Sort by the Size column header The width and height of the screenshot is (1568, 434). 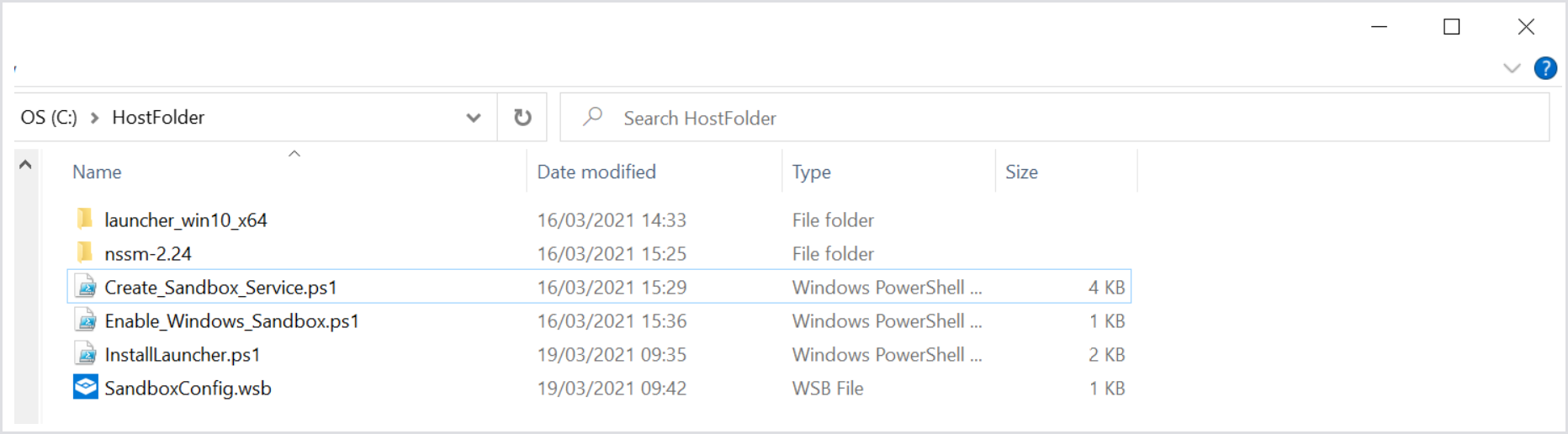click(1021, 172)
